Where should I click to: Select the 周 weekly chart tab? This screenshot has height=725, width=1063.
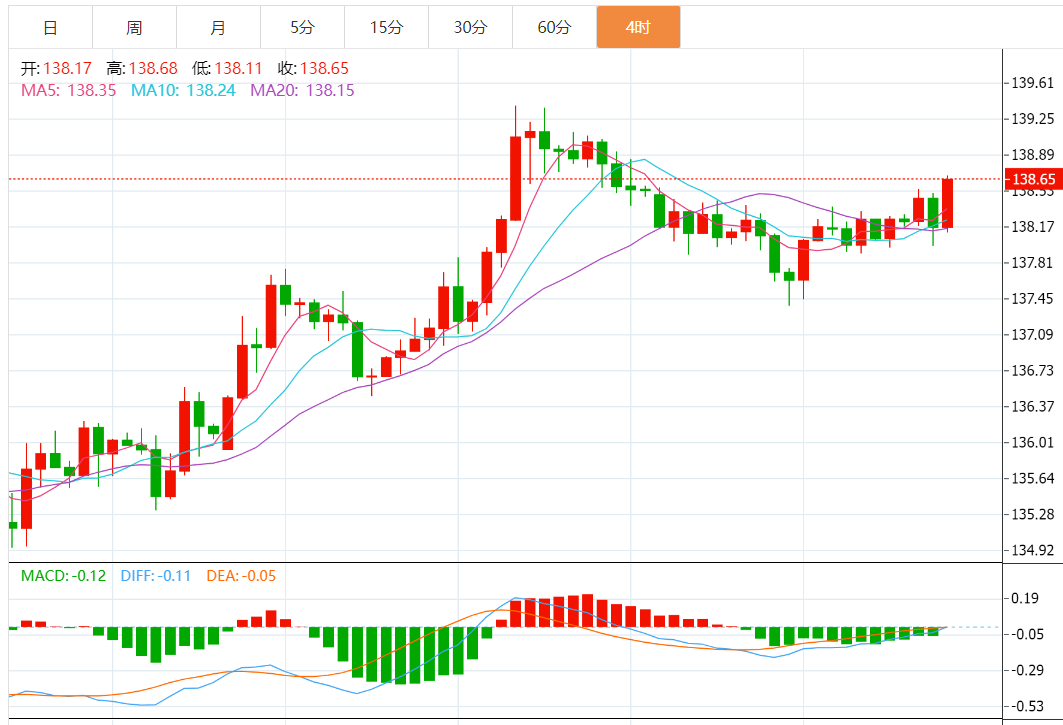[x=134, y=27]
